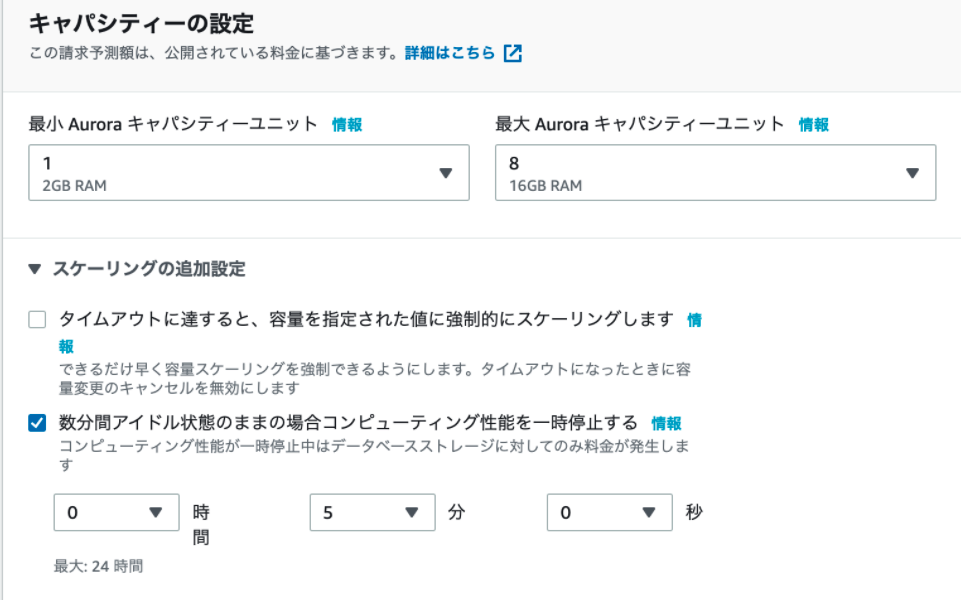Click the arrow icon of the 2GB RAM dropdown

click(446, 173)
